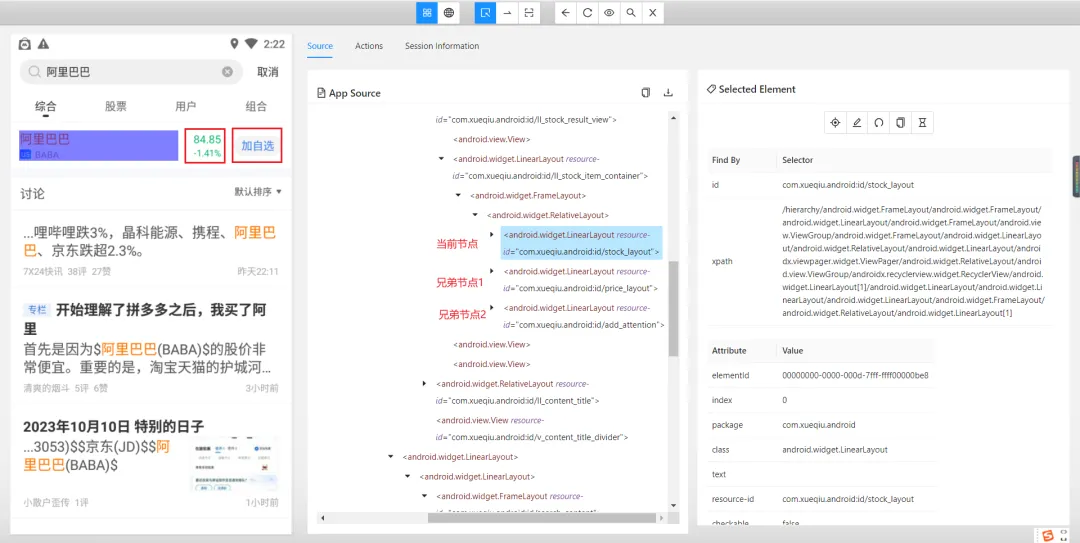Select the 组合 tab in the app
This screenshot has height=543, width=1080.
[256, 106]
